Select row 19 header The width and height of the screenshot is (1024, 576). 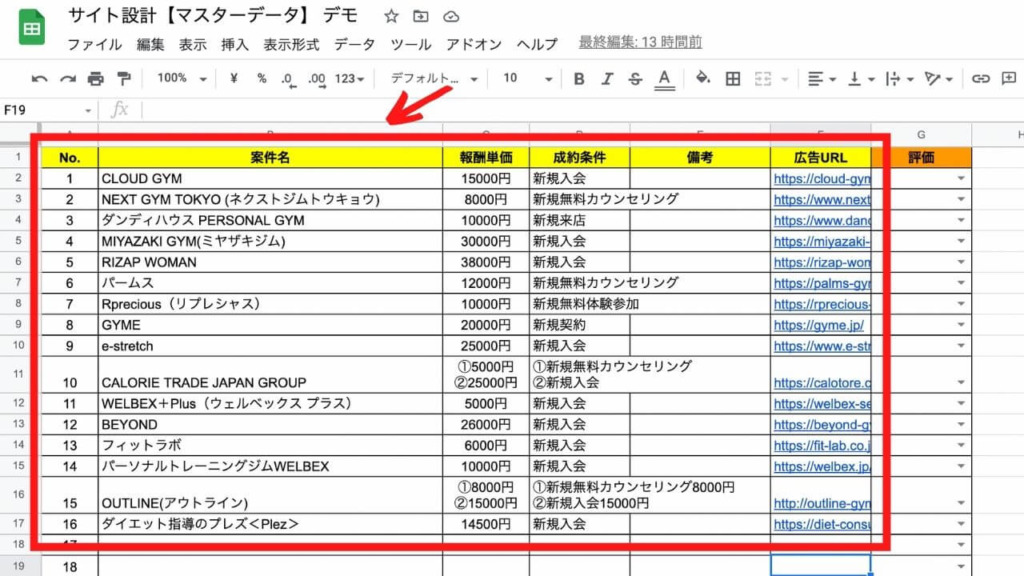tap(18, 566)
